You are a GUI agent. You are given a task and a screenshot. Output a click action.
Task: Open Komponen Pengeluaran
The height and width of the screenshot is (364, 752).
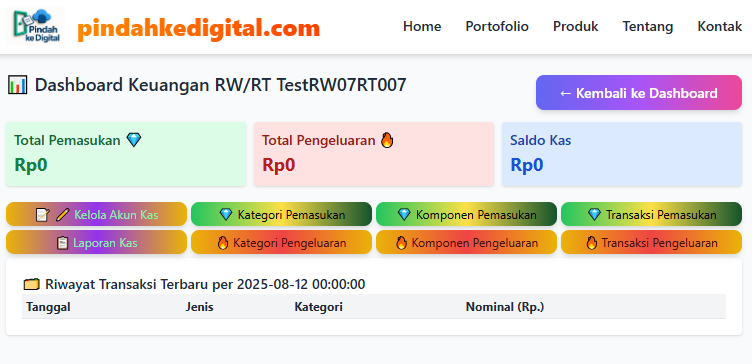tap(466, 242)
